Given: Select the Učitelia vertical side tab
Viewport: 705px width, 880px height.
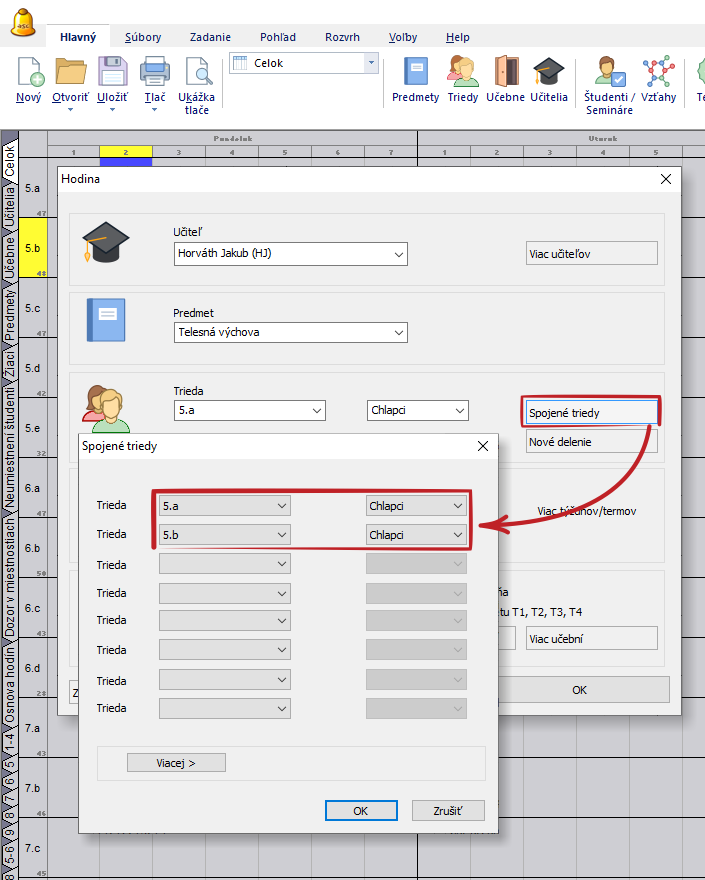Looking at the screenshot, I should coord(10,206).
